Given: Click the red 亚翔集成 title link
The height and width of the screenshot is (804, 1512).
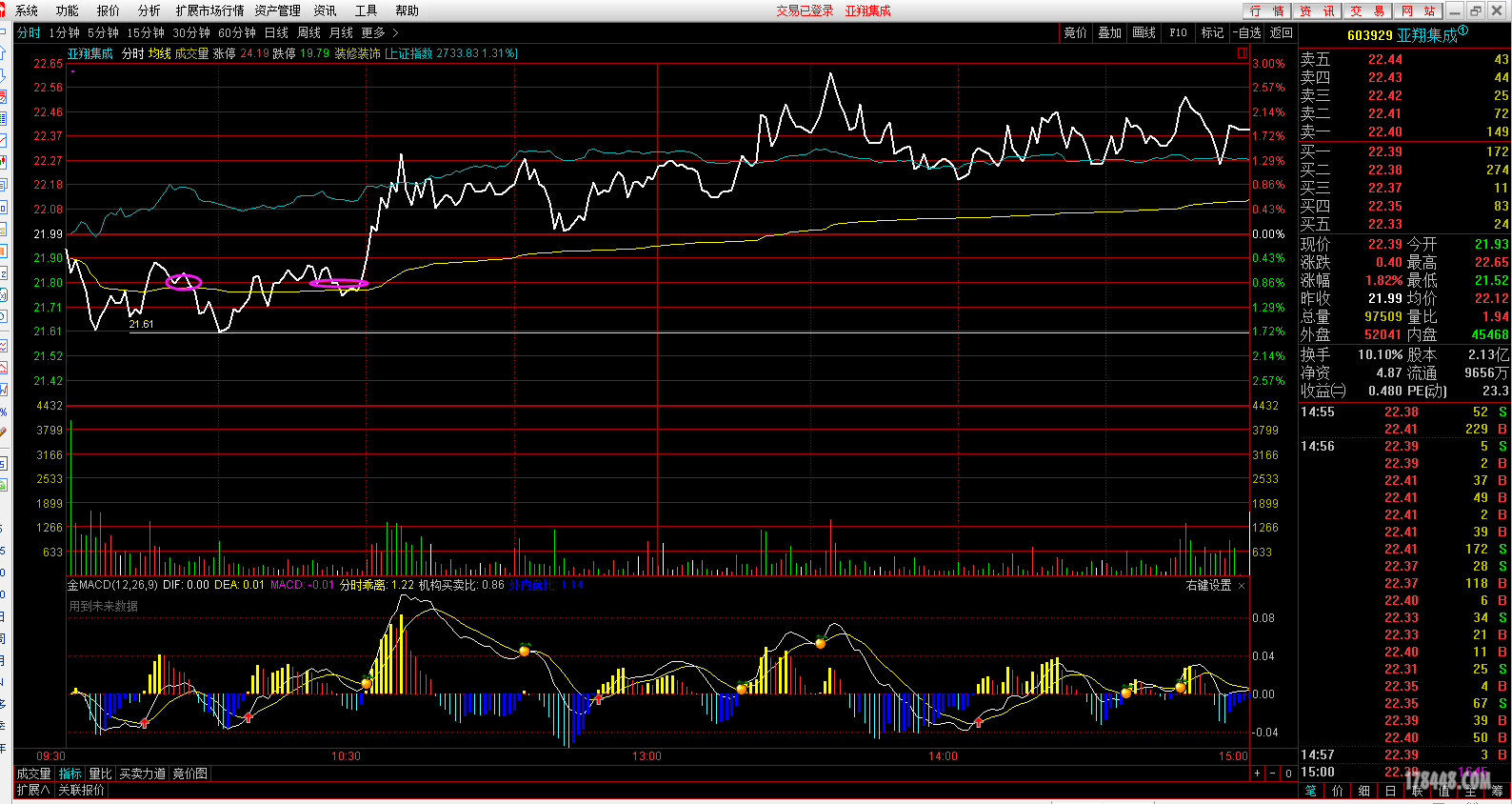Looking at the screenshot, I should click(x=868, y=10).
